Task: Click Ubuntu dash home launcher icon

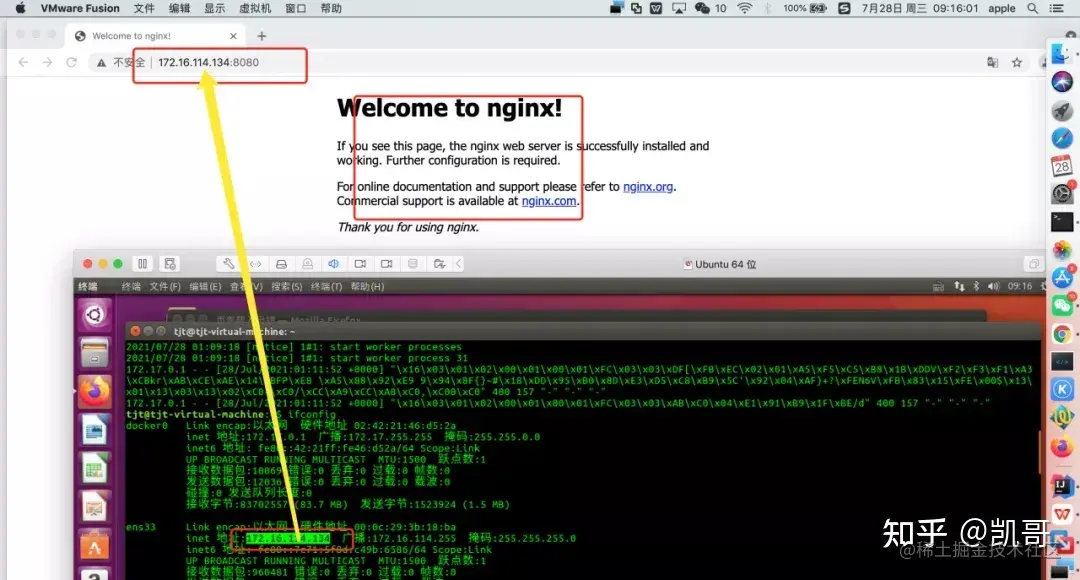Action: pyautogui.click(x=94, y=315)
